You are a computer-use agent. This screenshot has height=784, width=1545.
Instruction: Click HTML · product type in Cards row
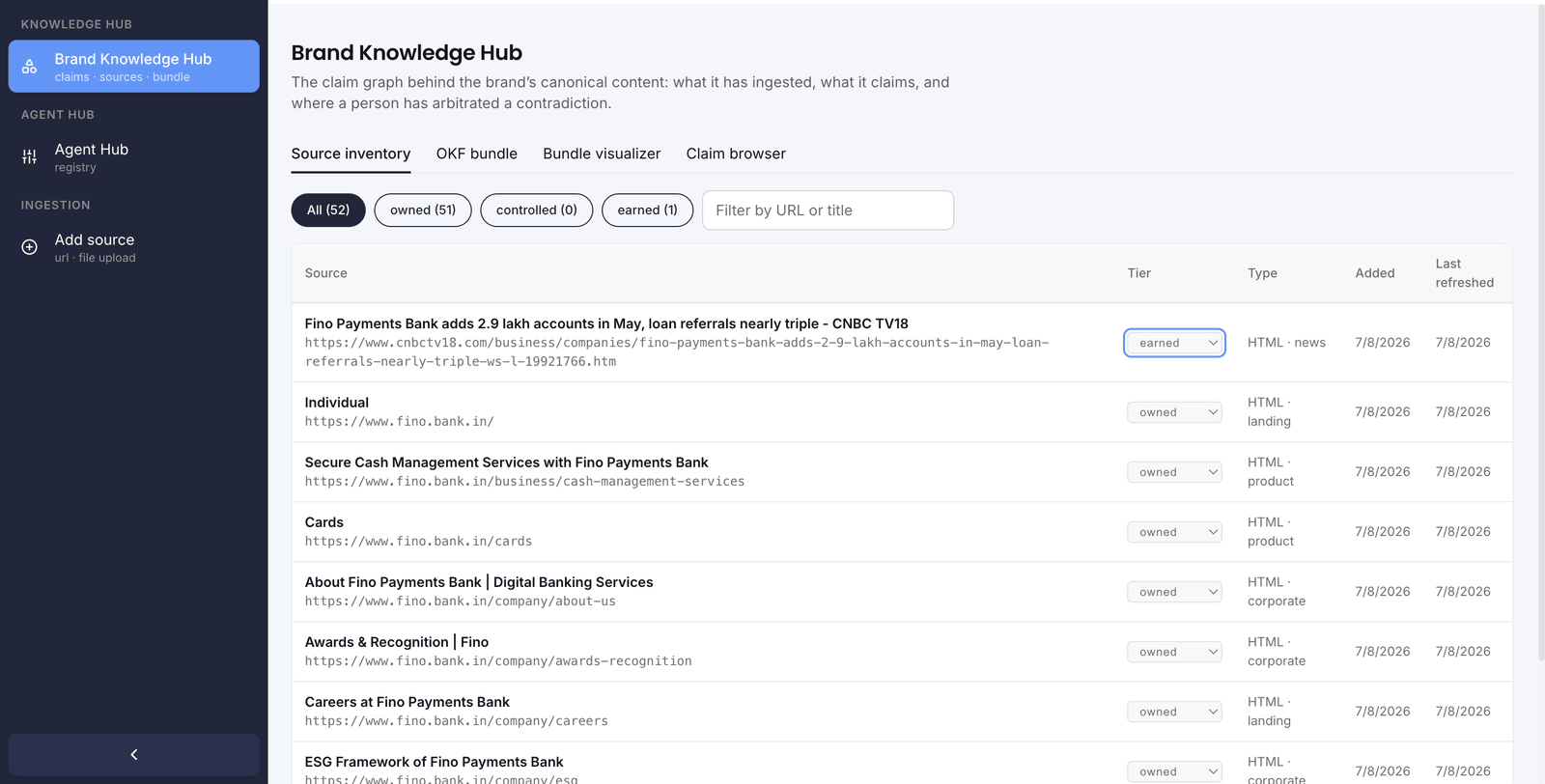pyautogui.click(x=1271, y=532)
